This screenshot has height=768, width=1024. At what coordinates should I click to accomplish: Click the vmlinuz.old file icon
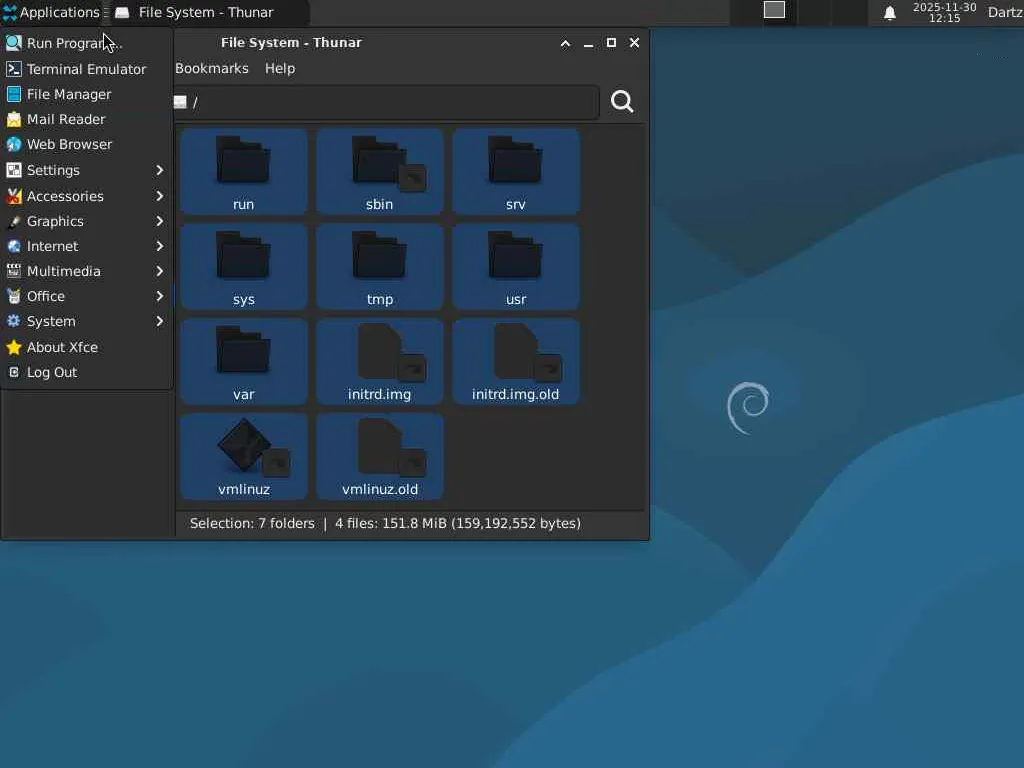tap(380, 446)
